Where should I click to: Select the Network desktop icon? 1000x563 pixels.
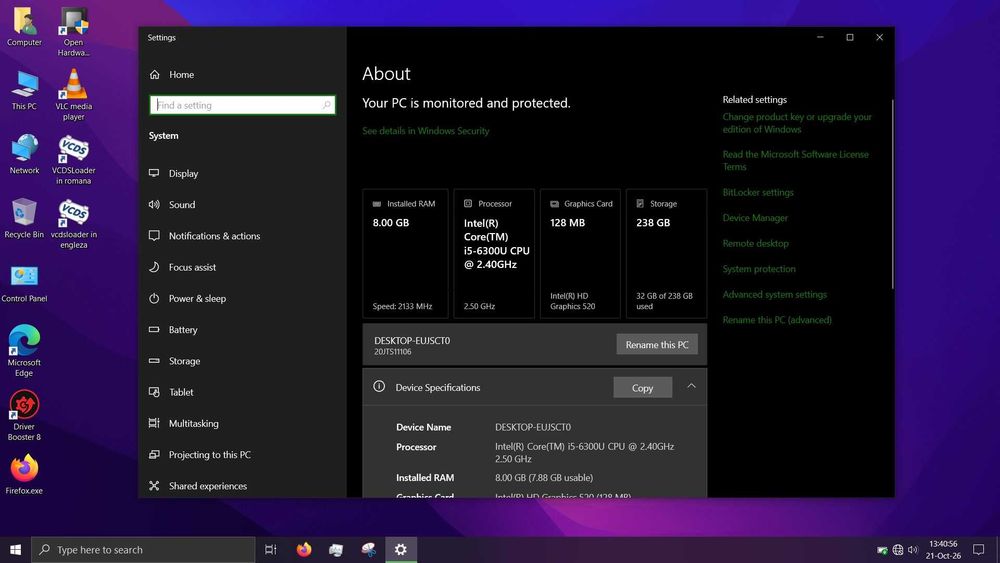[x=24, y=154]
